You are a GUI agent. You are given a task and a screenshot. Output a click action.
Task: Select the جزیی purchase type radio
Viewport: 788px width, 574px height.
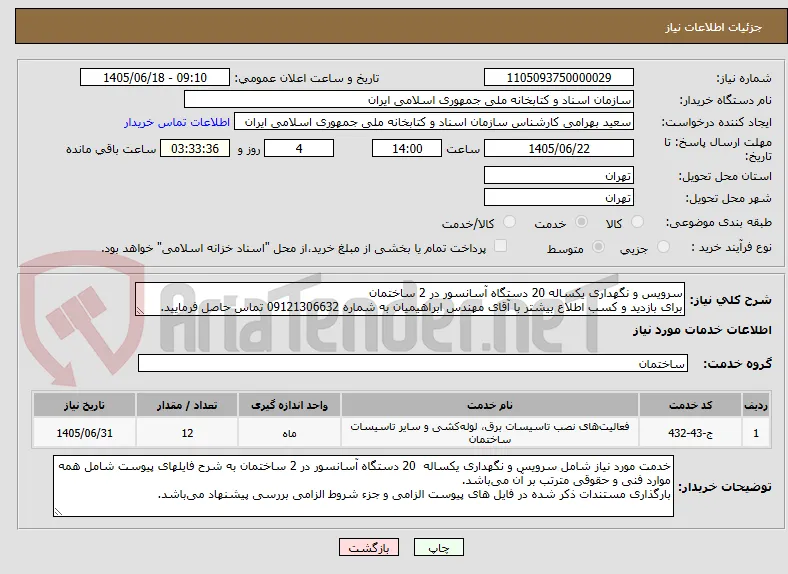[x=663, y=246]
